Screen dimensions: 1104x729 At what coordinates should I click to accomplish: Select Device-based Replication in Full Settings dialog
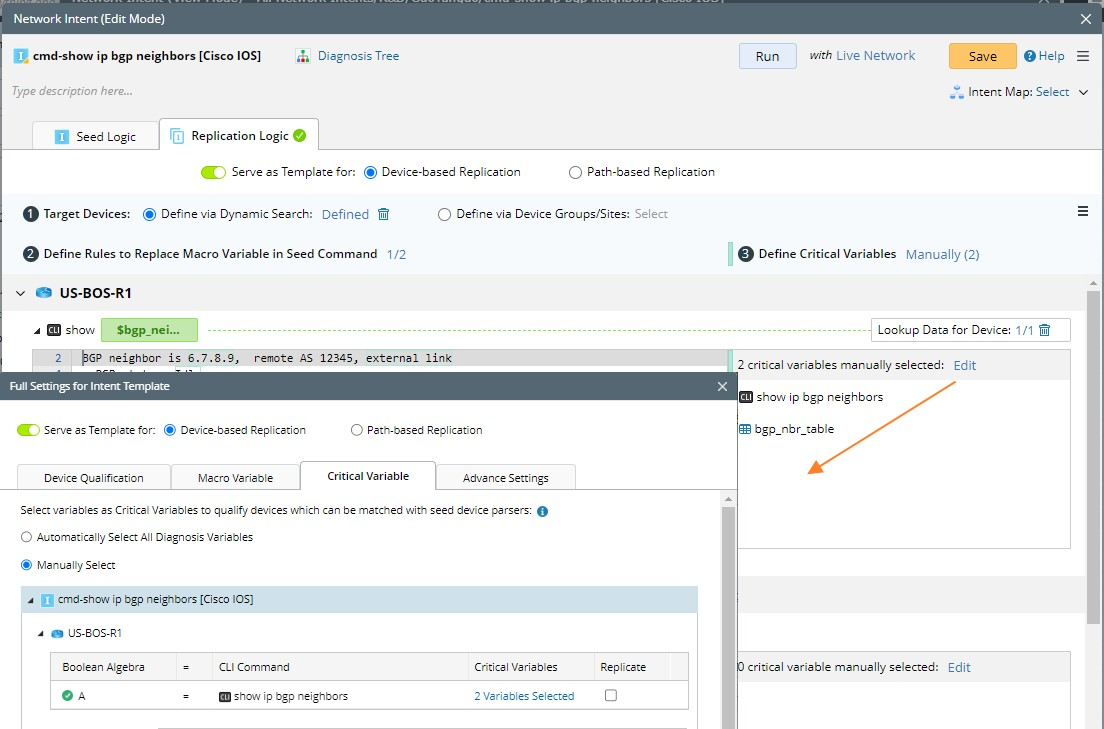pyautogui.click(x=170, y=430)
